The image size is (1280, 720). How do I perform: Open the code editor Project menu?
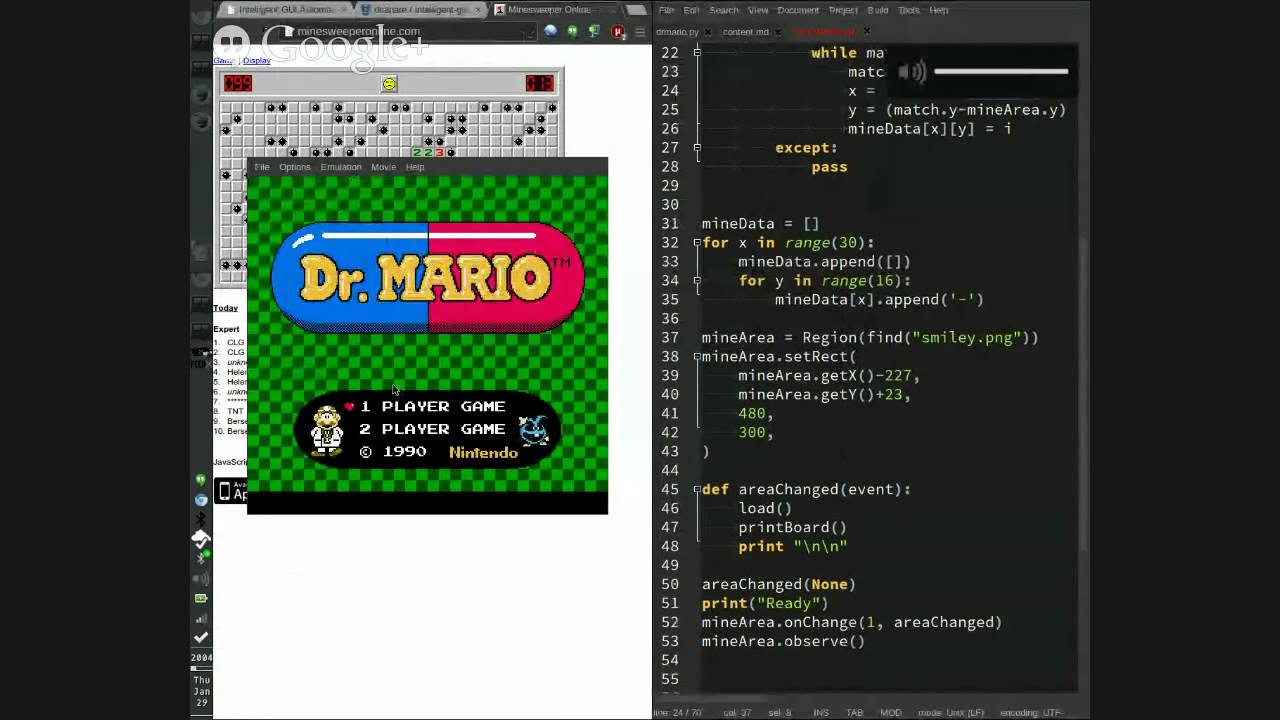[843, 10]
